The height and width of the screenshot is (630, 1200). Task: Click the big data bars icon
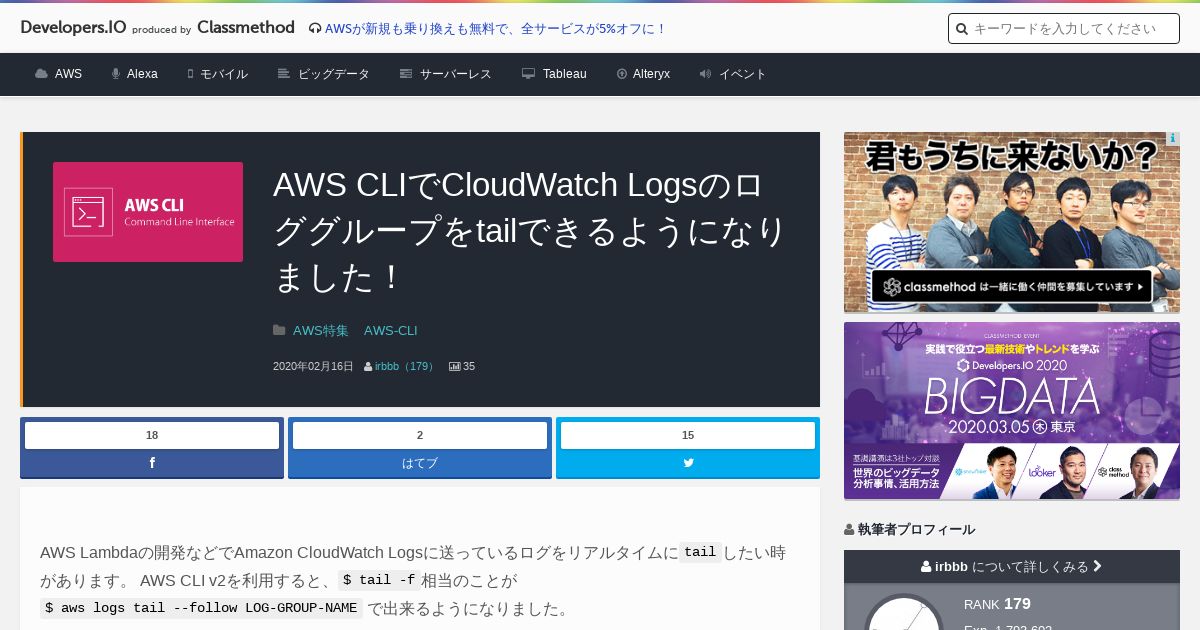(284, 74)
